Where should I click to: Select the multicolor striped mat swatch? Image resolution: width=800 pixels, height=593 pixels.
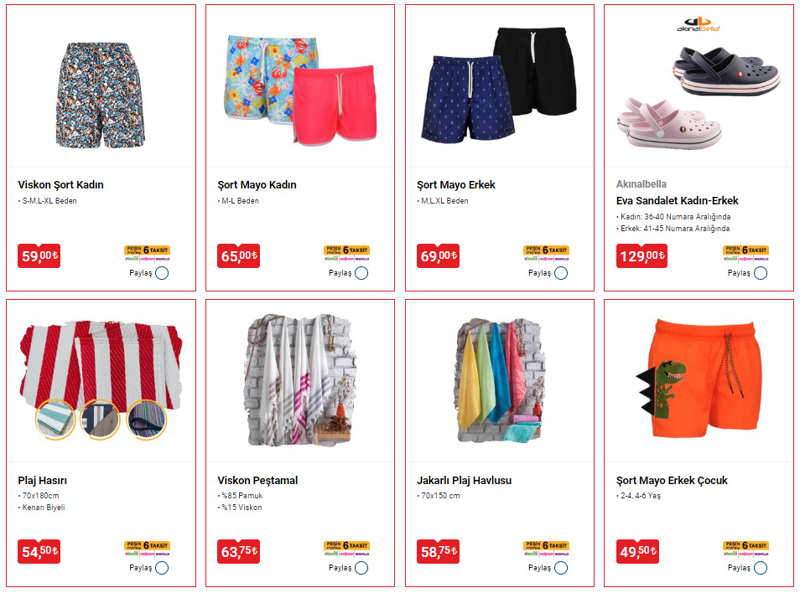(x=146, y=419)
